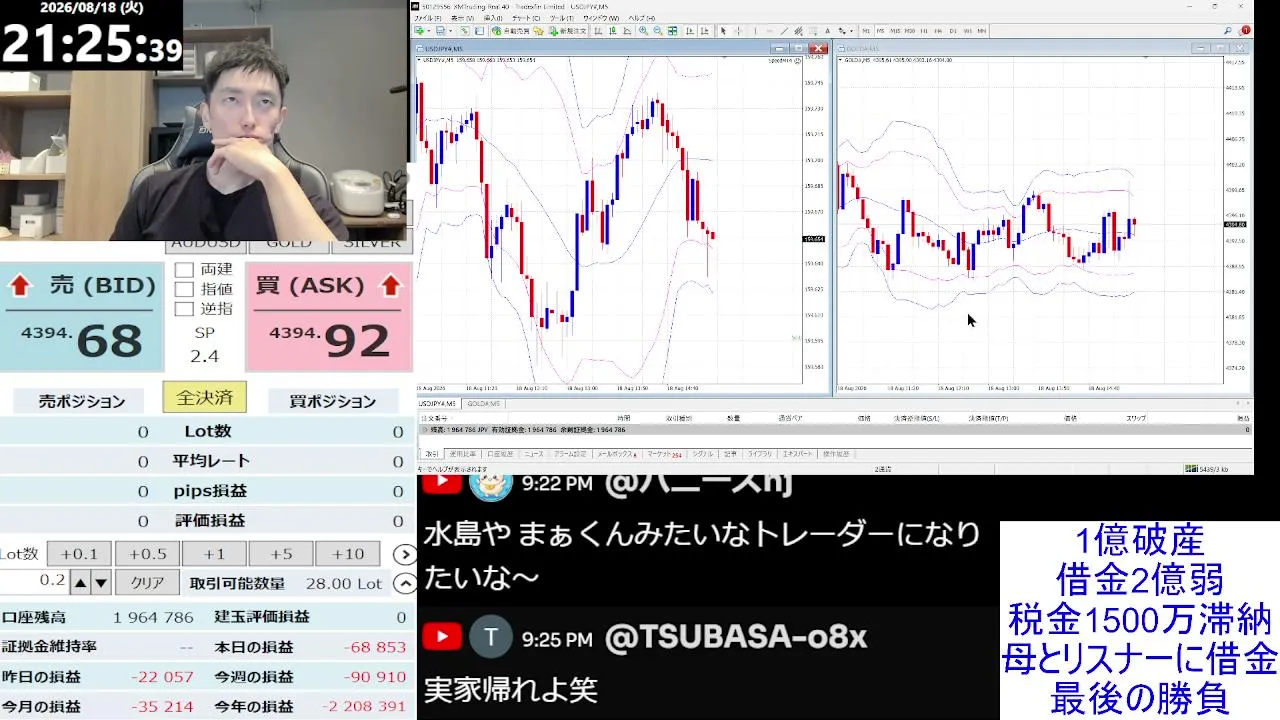Toggle the Market Watch panel icon
Viewport: 1280px width, 720px height.
pyautogui.click(x=465, y=31)
